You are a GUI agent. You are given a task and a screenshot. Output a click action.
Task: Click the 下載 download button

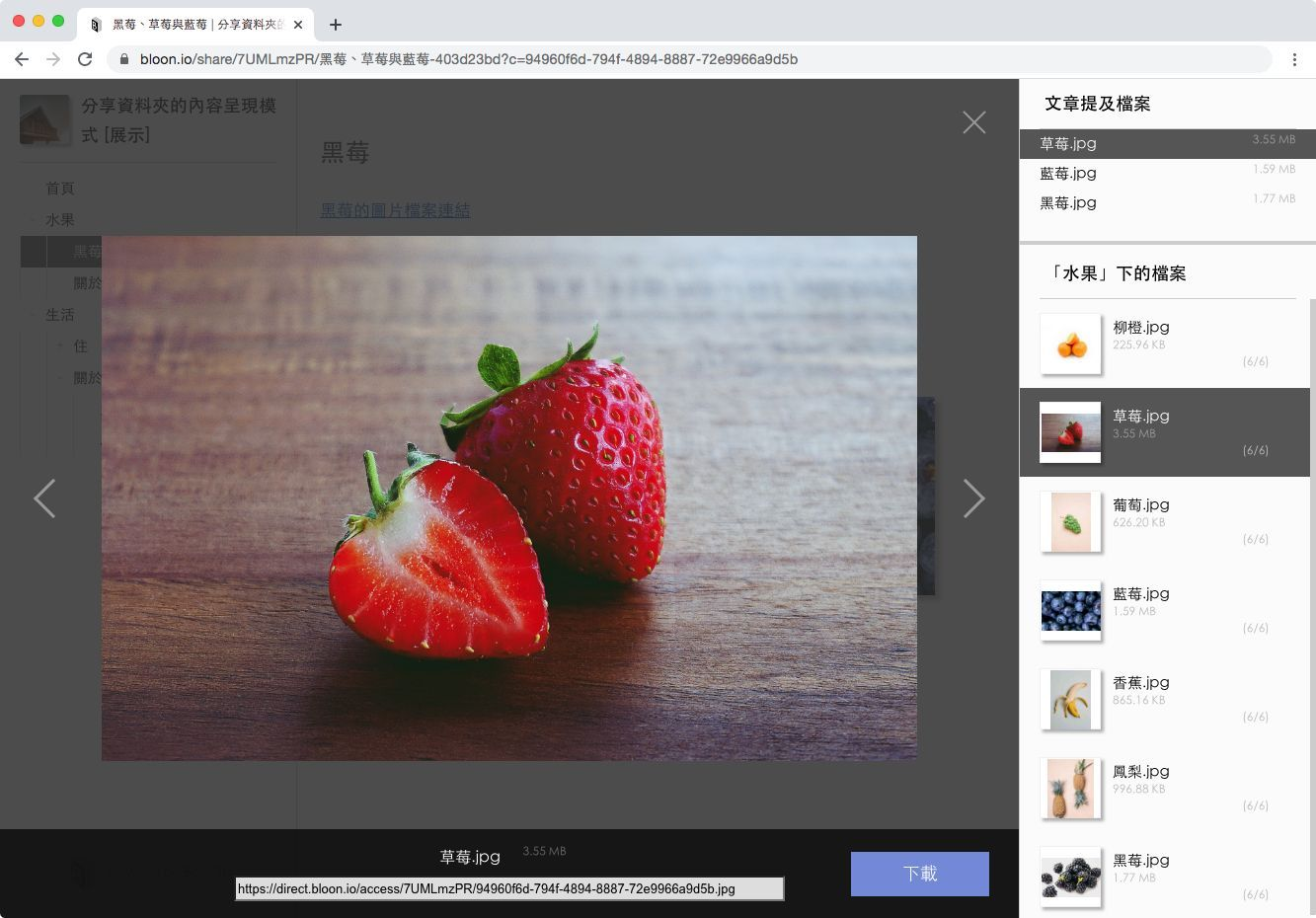920,874
